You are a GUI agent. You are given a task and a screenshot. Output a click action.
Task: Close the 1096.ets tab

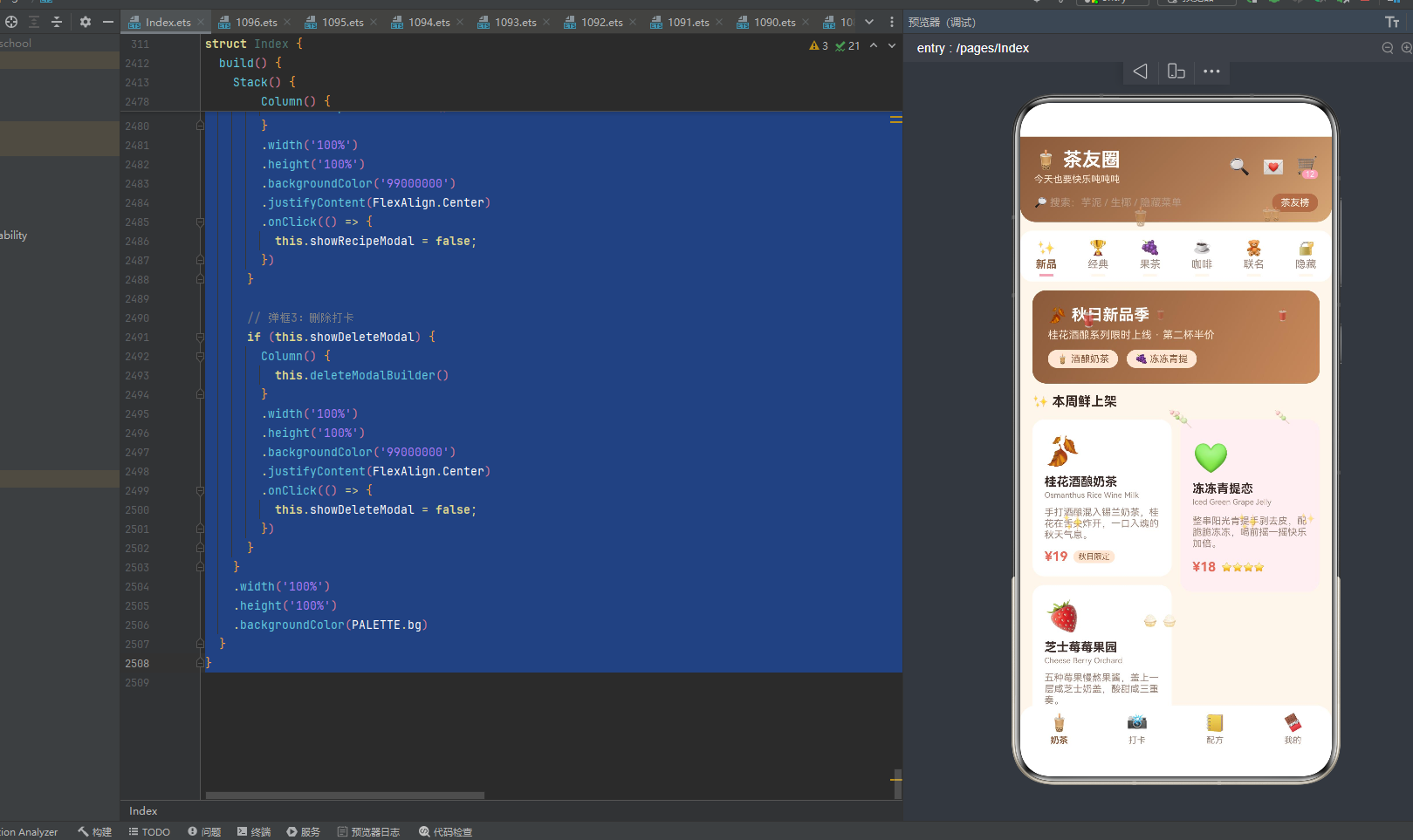coord(287,22)
